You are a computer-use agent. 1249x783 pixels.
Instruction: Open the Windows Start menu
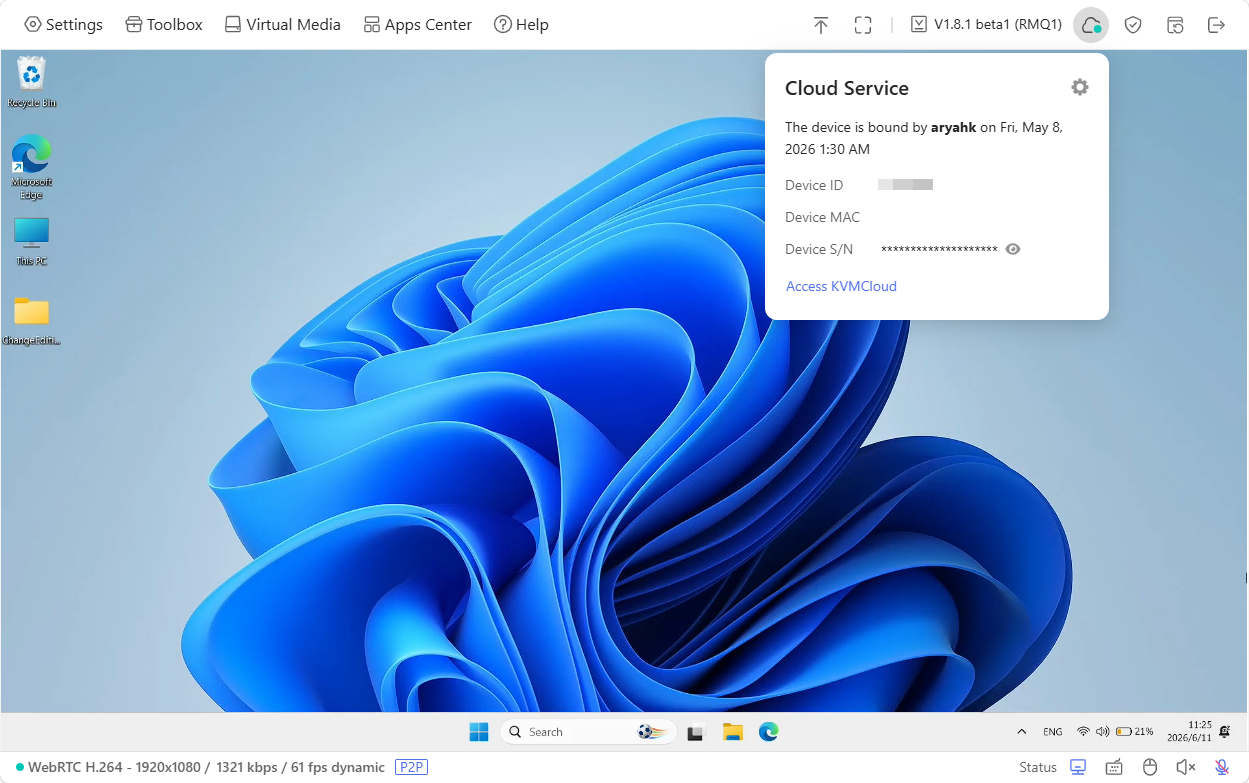coord(479,732)
